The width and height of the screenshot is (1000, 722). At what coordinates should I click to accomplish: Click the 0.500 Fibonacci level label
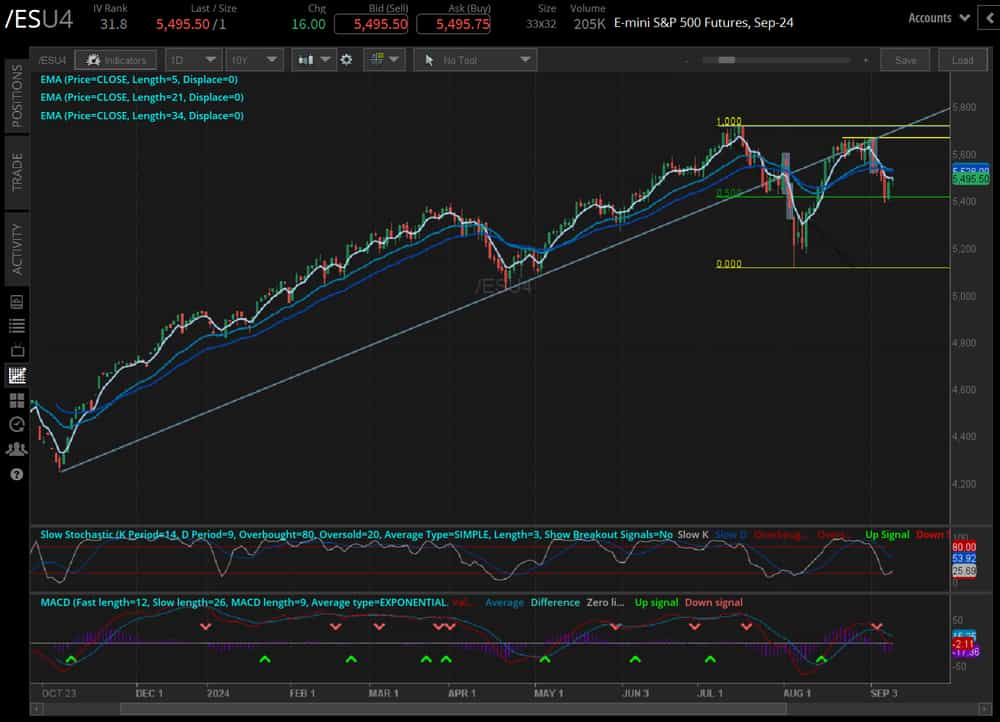pyautogui.click(x=729, y=193)
